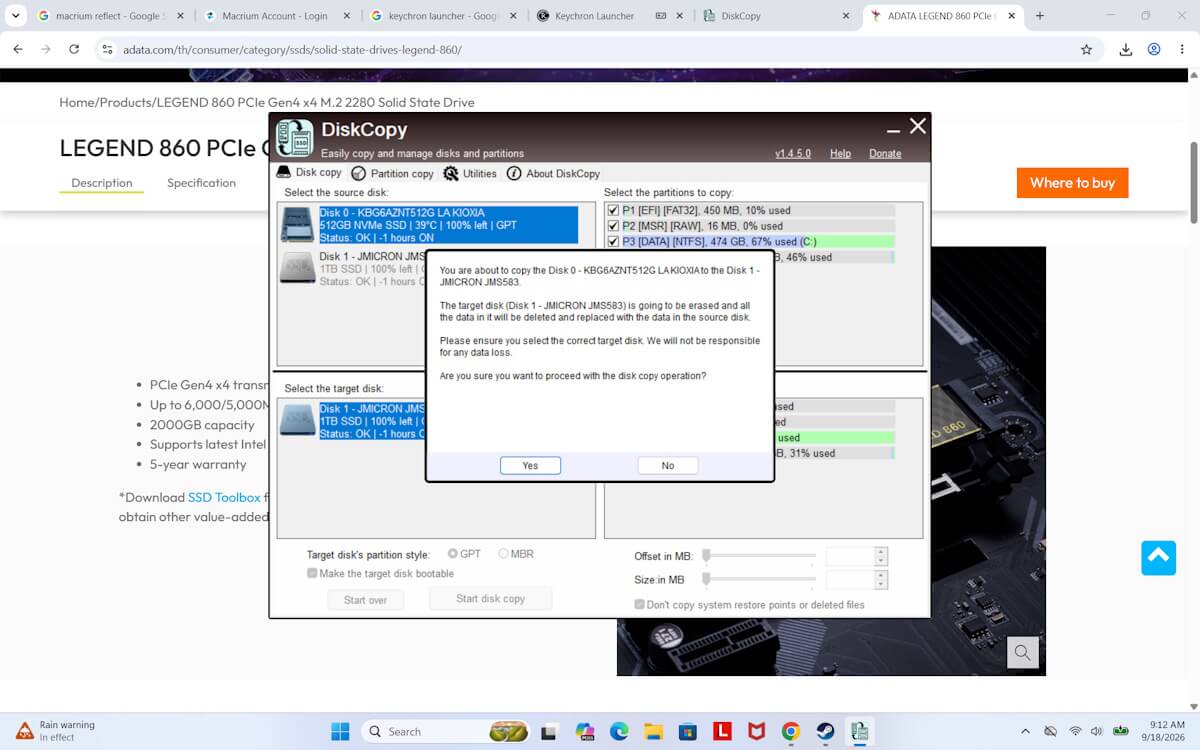Confirm disk copy with Yes button
Image resolution: width=1200 pixels, height=750 pixels.
coord(530,465)
